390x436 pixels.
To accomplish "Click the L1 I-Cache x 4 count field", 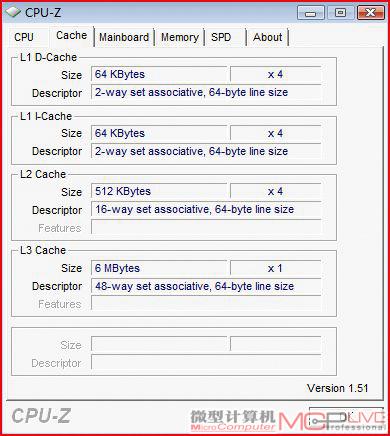I will 276,133.
